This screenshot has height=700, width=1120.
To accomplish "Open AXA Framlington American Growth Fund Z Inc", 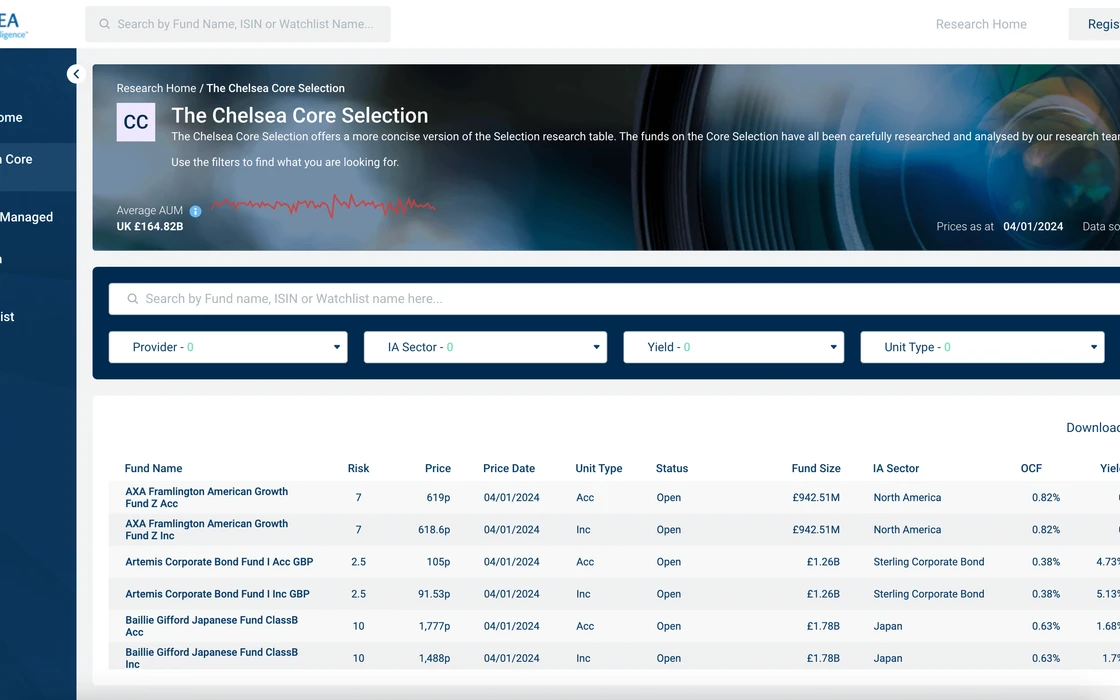I will (x=206, y=529).
